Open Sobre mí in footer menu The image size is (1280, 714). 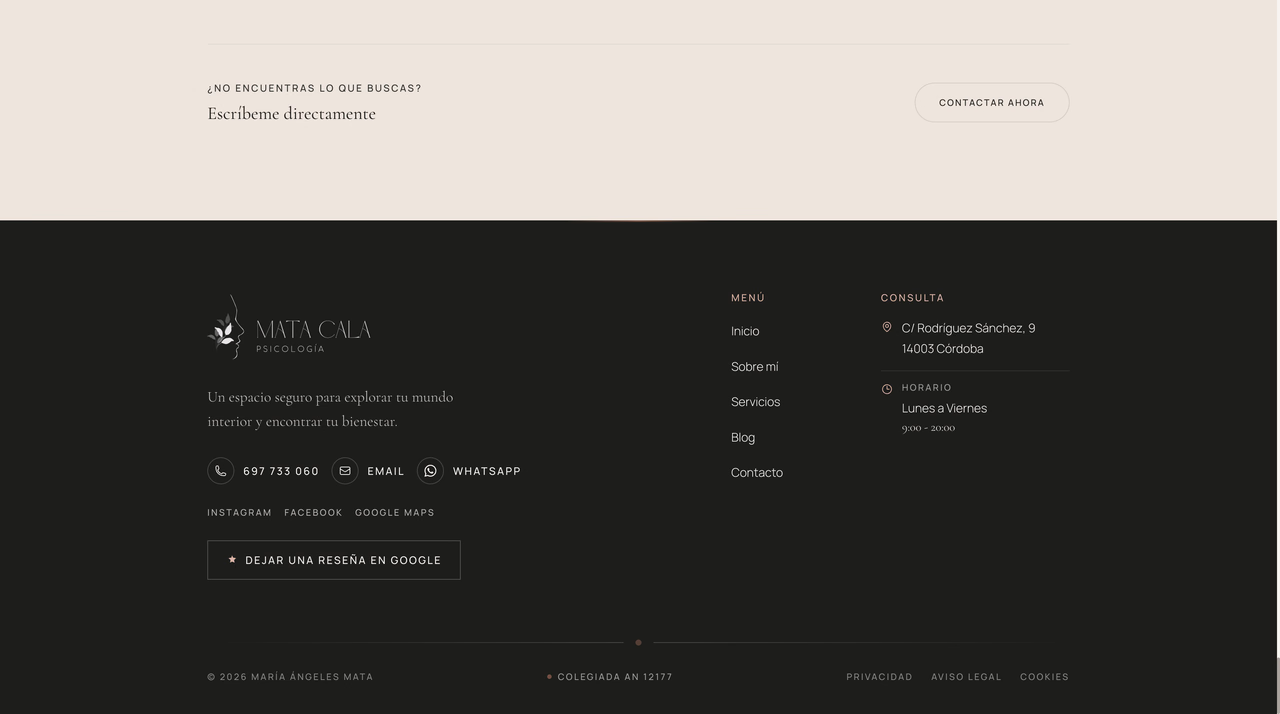[x=754, y=367]
